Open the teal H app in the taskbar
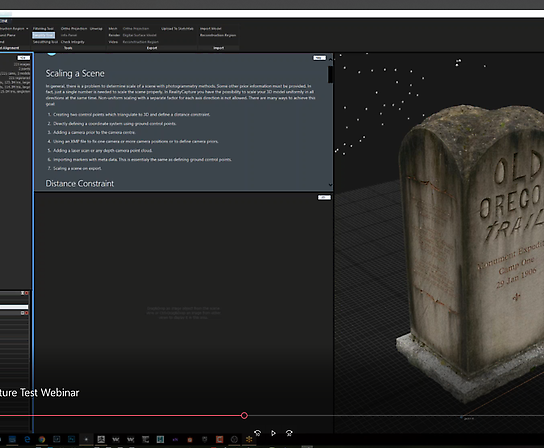 160,439
